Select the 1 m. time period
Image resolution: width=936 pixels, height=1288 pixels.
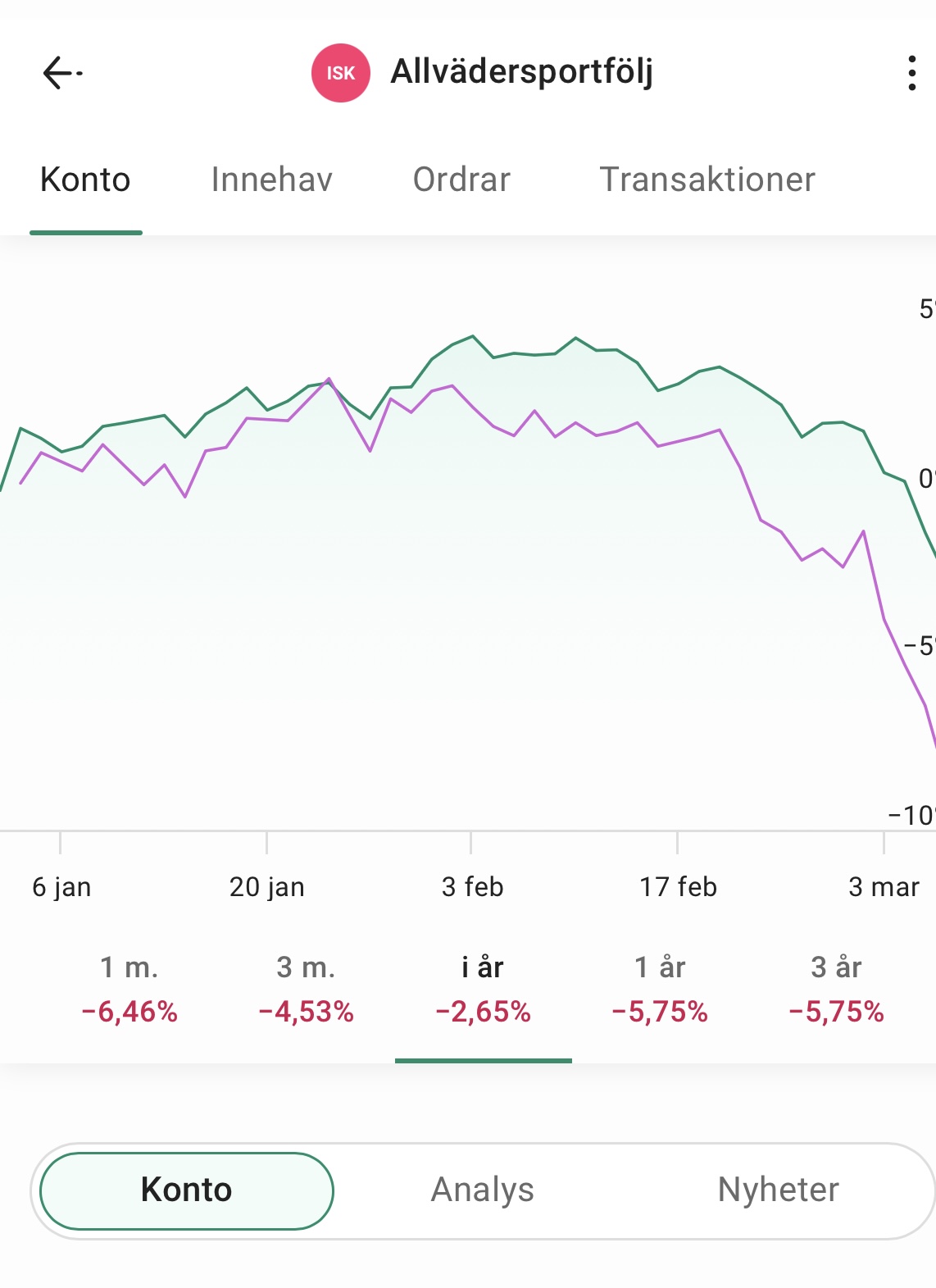(x=129, y=990)
